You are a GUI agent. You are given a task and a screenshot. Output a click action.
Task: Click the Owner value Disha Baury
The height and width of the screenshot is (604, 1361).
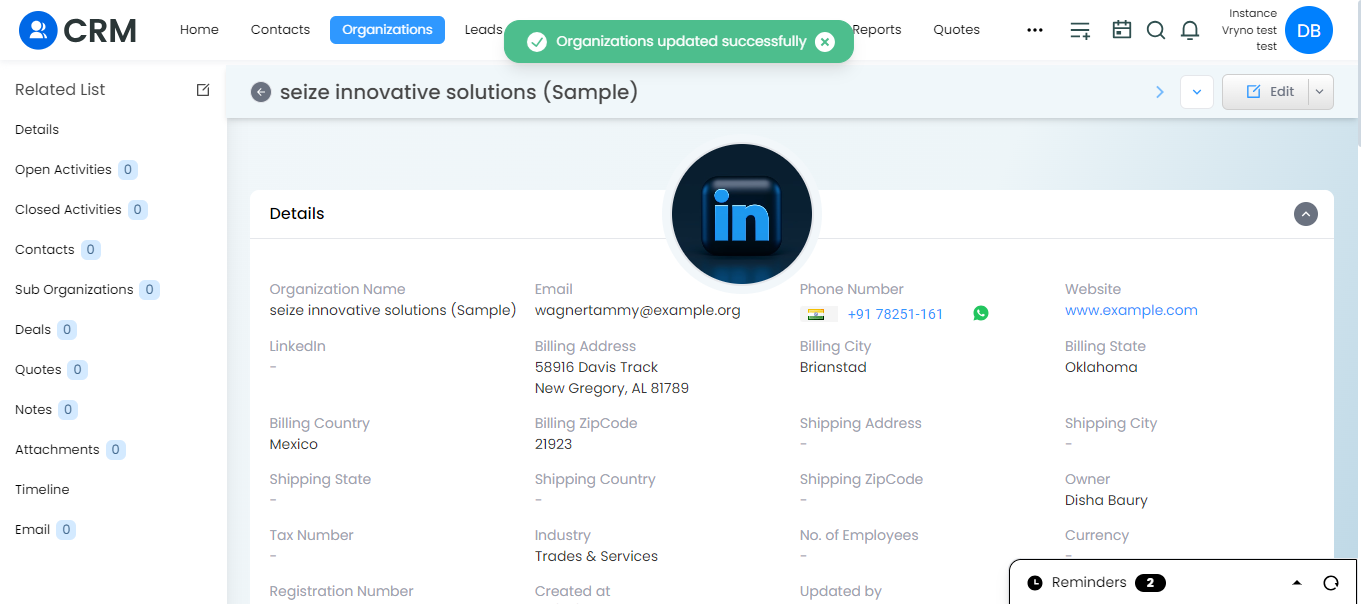[1106, 500]
